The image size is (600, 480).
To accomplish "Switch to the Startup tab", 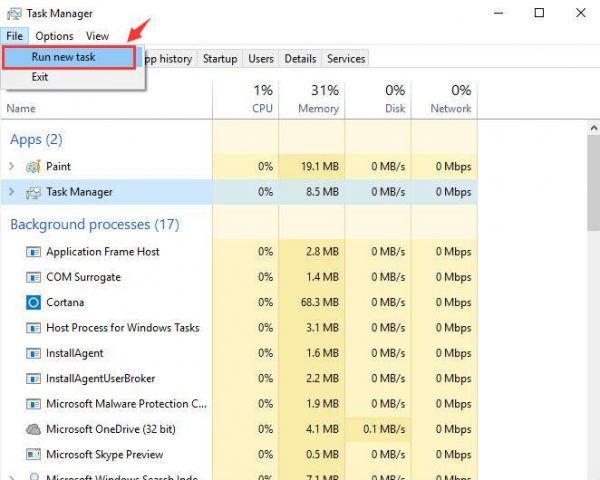I will click(x=220, y=59).
